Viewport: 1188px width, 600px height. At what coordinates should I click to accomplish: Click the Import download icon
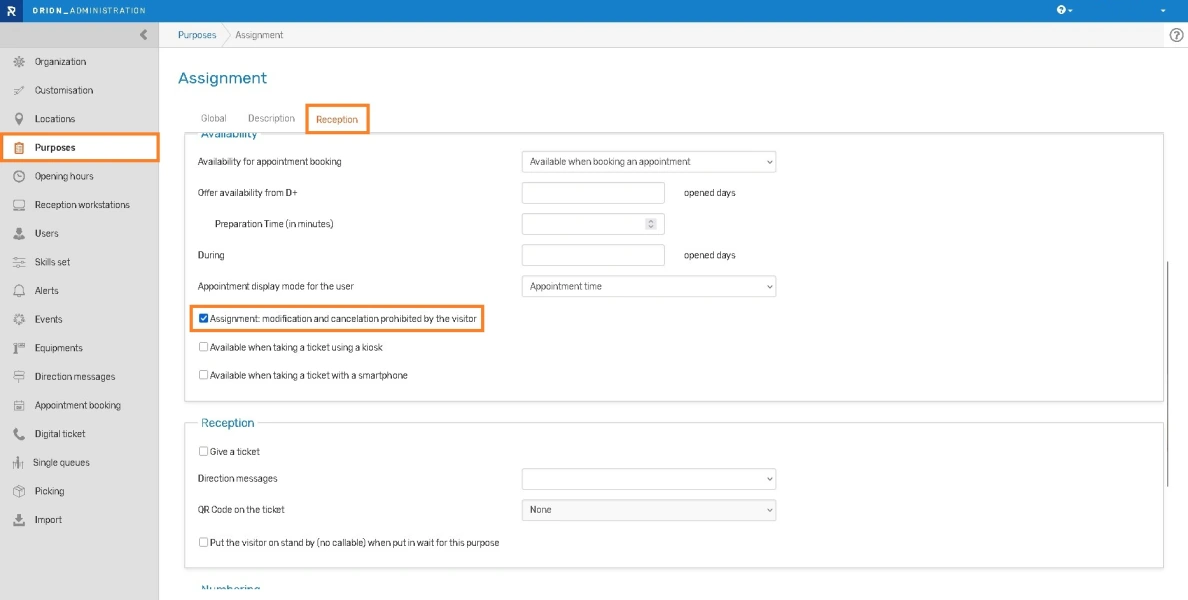click(18, 520)
